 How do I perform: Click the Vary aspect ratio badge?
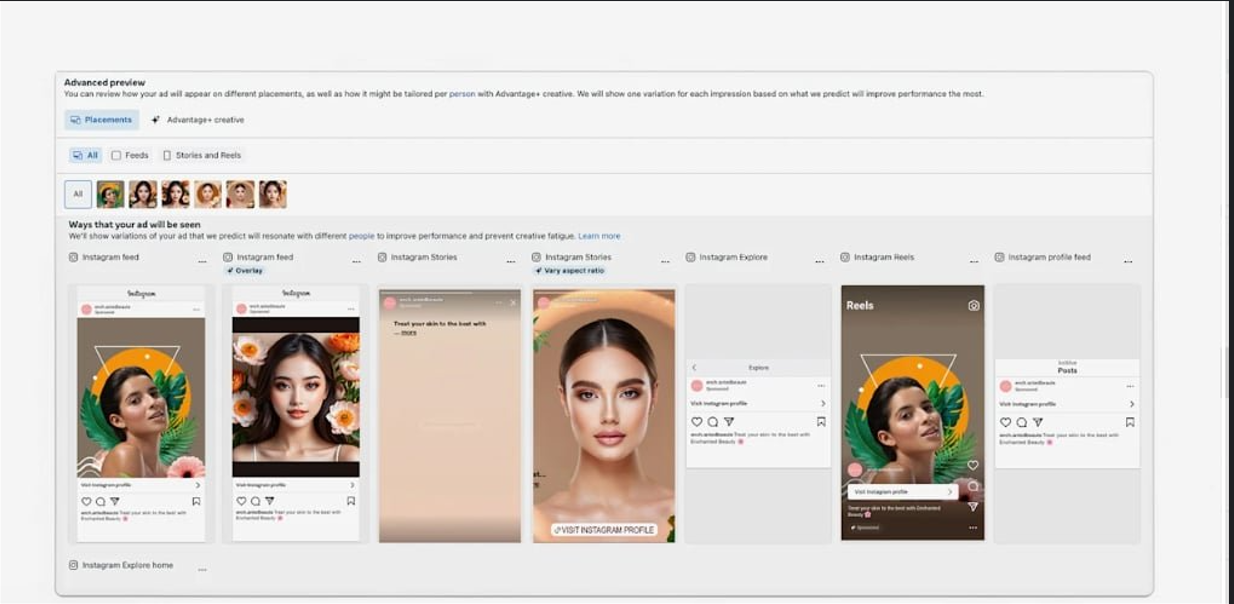pos(570,270)
